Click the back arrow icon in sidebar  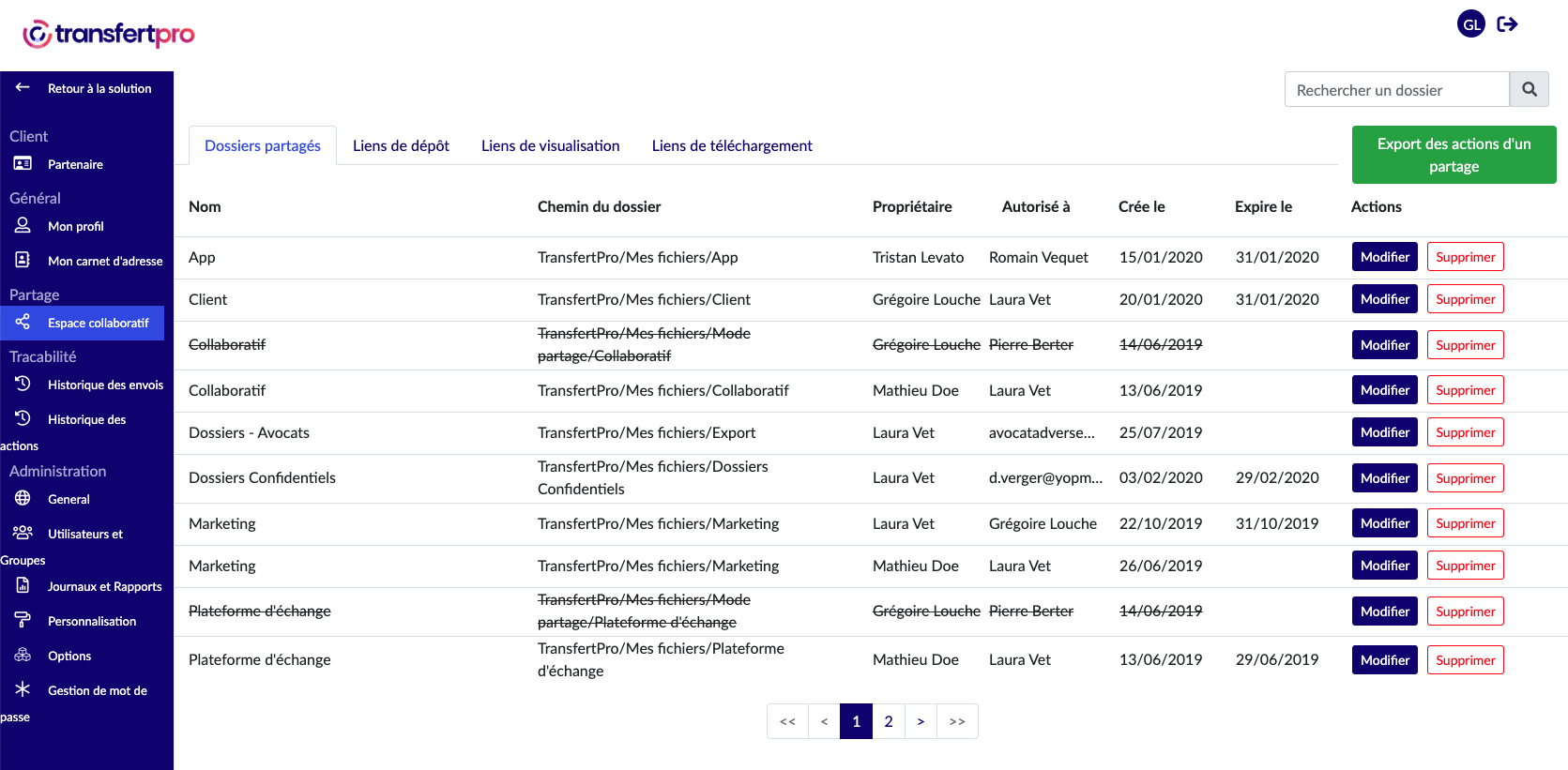(x=23, y=87)
